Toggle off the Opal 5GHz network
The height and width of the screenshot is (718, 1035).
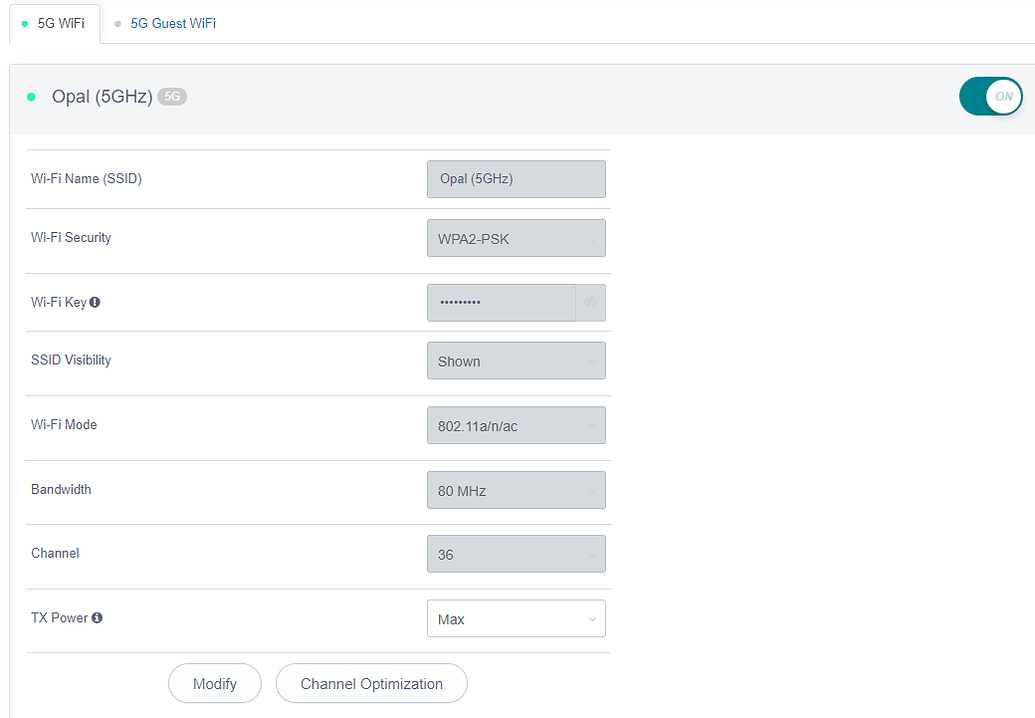point(990,96)
